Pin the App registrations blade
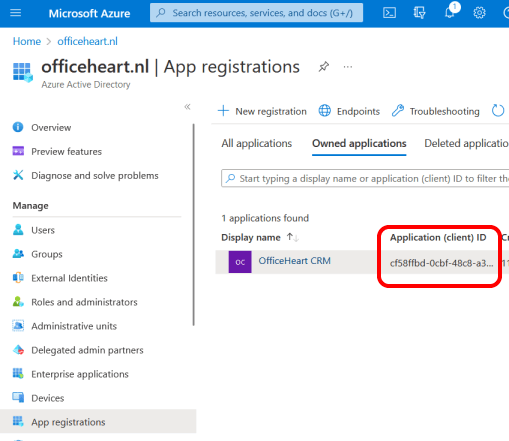The image size is (509, 441). click(x=323, y=67)
